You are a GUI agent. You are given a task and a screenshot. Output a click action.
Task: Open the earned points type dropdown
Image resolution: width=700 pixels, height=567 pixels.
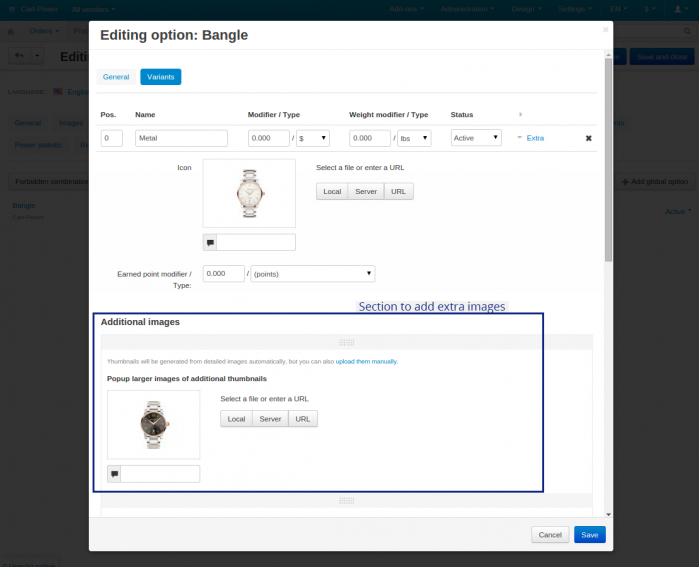click(x=312, y=274)
